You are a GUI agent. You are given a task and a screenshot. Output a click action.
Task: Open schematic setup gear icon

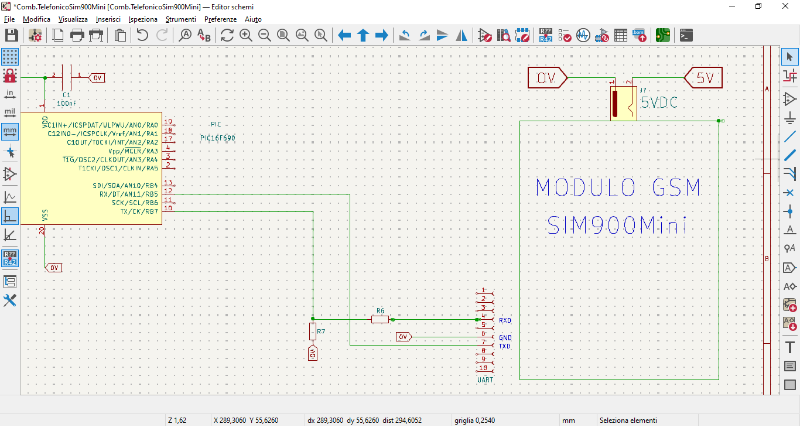35,35
